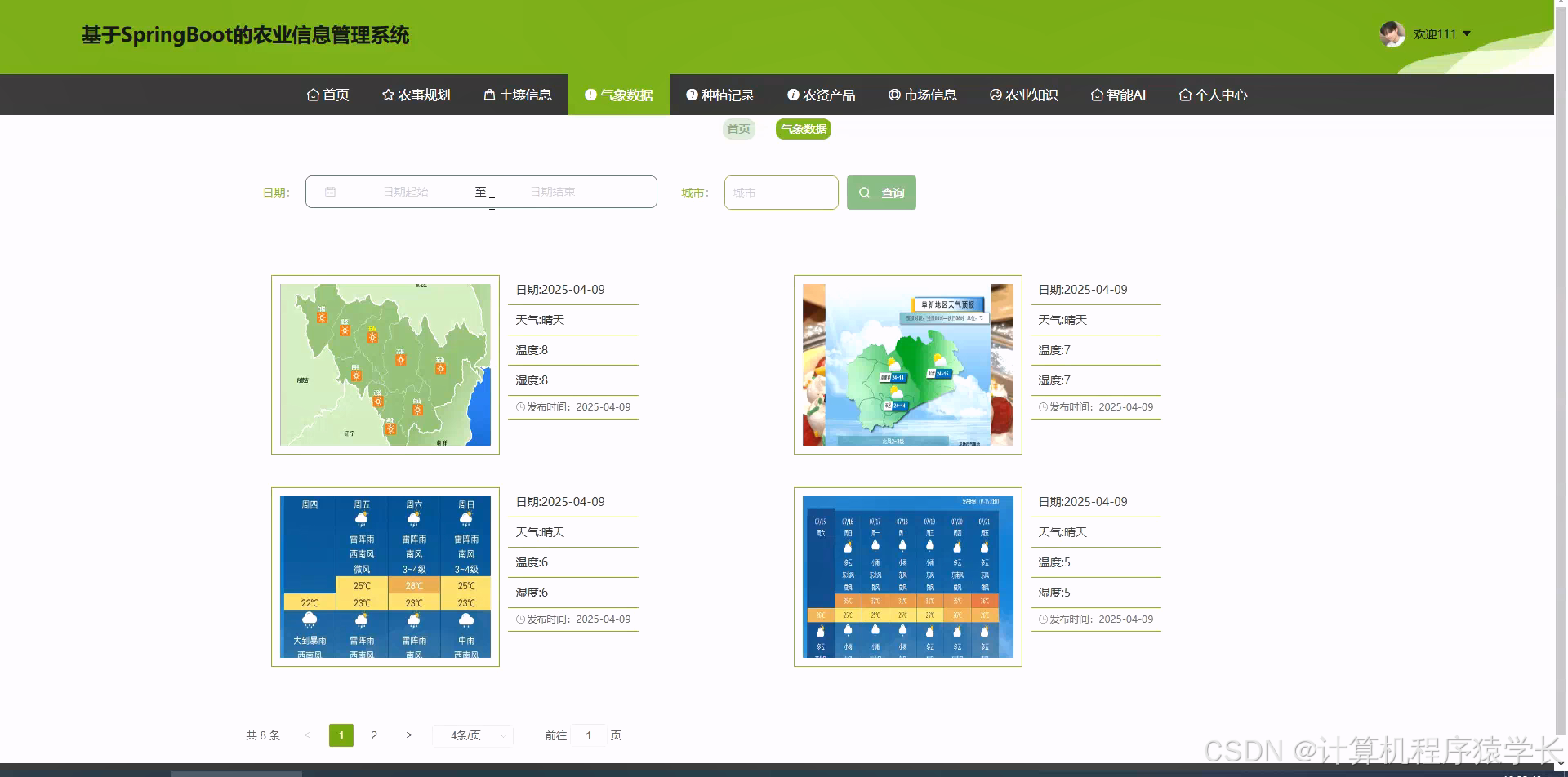Click the globe icon of 市场信息
The image size is (1568, 777).
(893, 95)
